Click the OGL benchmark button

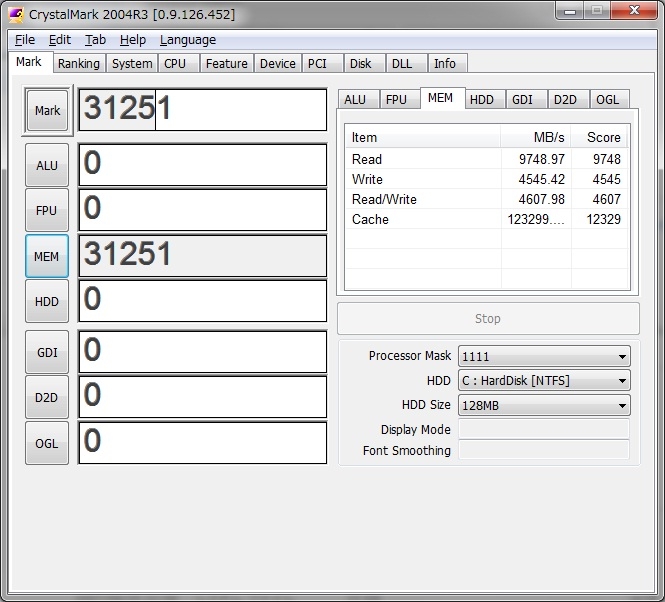(47, 443)
